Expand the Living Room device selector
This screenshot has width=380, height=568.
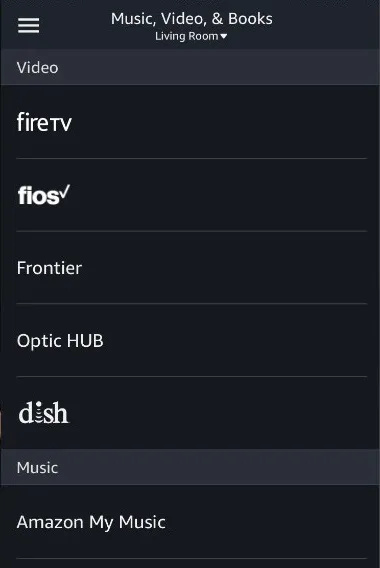click(191, 36)
